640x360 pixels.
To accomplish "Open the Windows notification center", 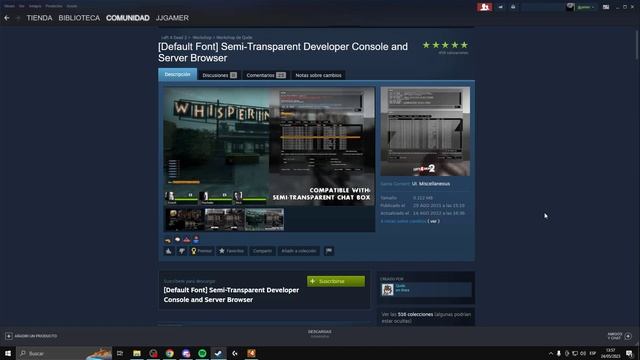I will pyautogui.click(x=629, y=353).
